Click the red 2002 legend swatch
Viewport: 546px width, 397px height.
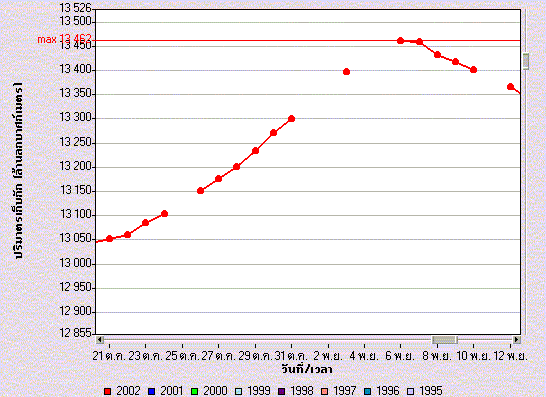tap(108, 391)
